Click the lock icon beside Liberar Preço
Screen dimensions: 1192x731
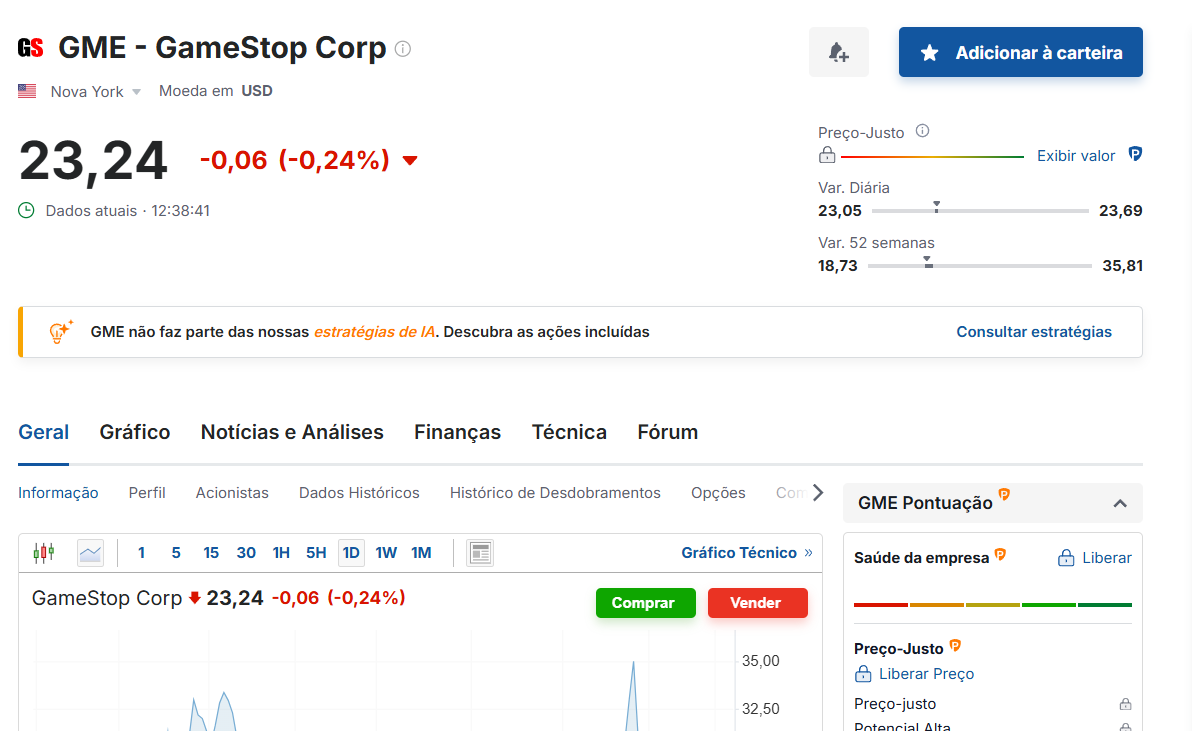[x=863, y=674]
